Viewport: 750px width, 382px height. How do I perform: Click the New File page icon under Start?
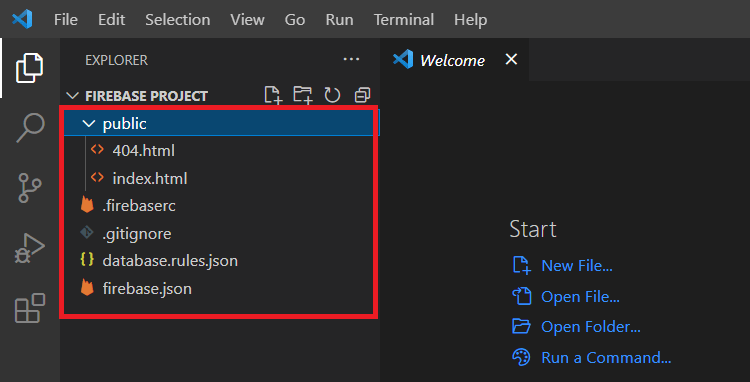click(x=521, y=265)
